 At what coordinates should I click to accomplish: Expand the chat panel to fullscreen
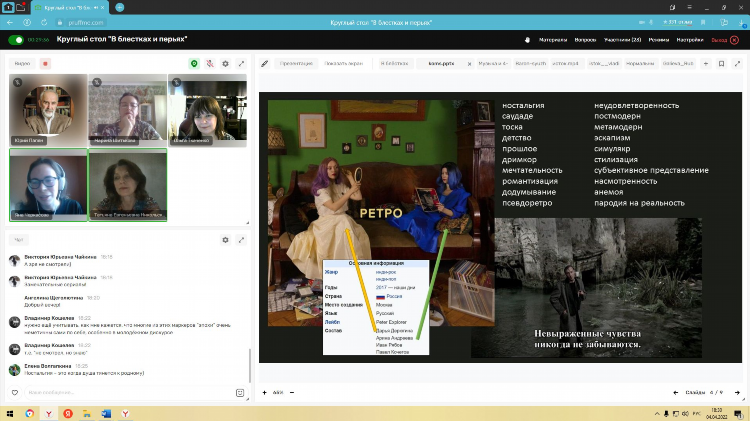tap(241, 240)
